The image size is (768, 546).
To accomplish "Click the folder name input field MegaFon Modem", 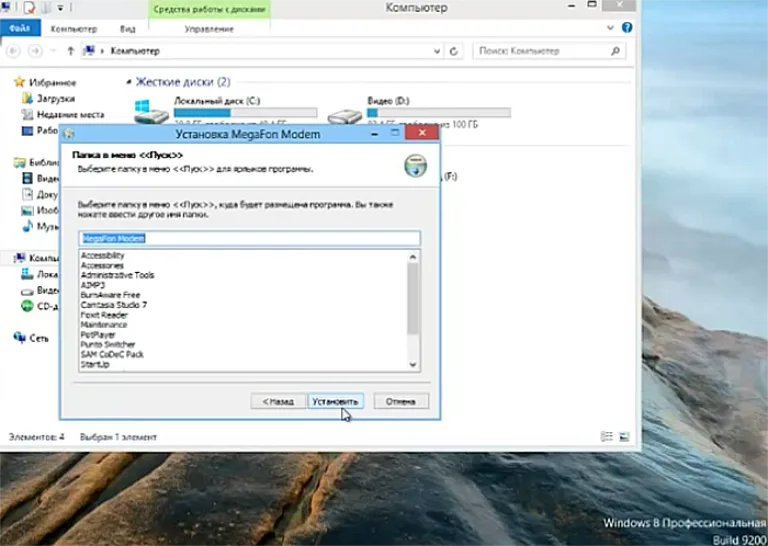I will coord(249,238).
